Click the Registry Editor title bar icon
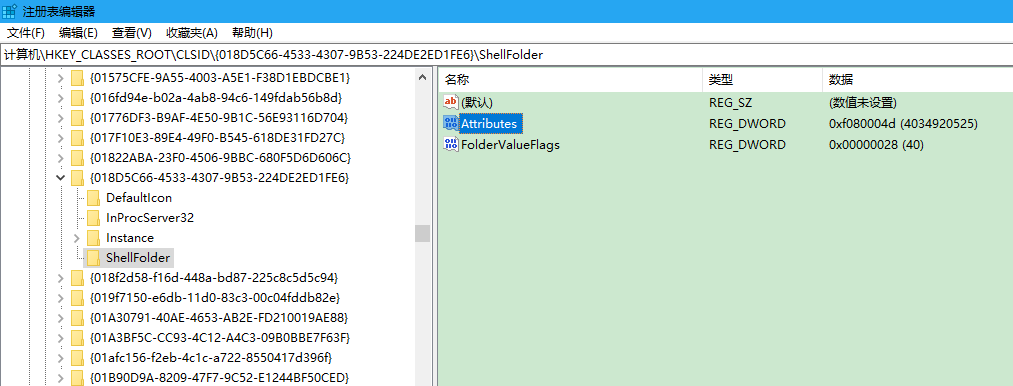1013x386 pixels. 10,11
